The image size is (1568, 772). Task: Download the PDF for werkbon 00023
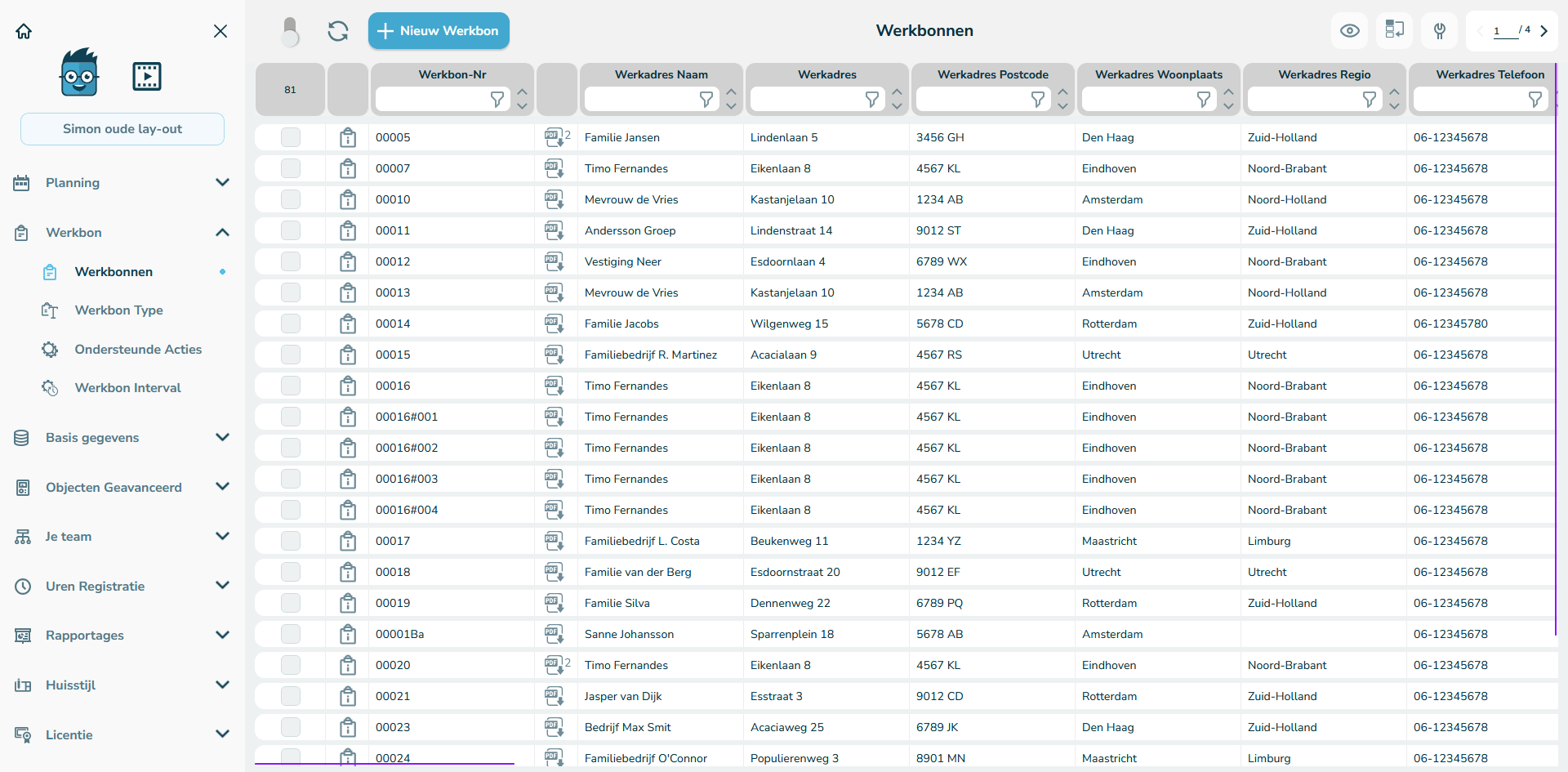[554, 727]
